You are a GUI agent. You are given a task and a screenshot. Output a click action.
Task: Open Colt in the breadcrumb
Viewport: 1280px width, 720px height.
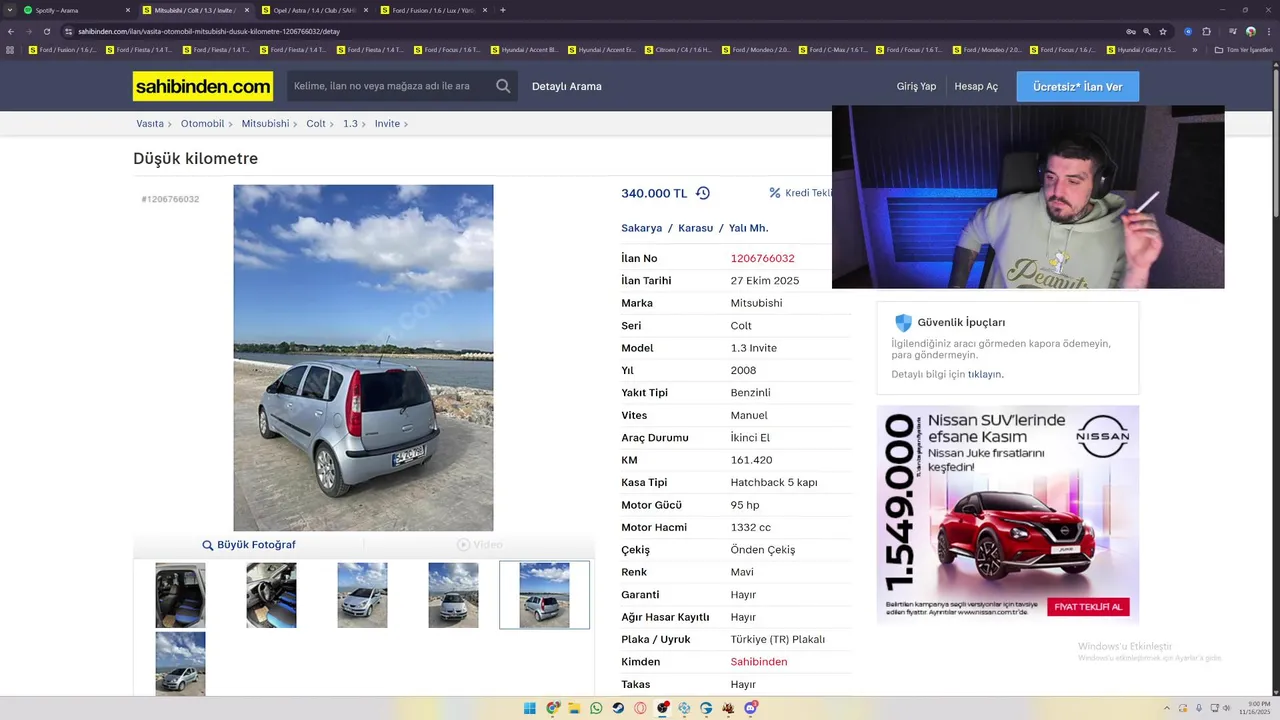pyautogui.click(x=316, y=124)
